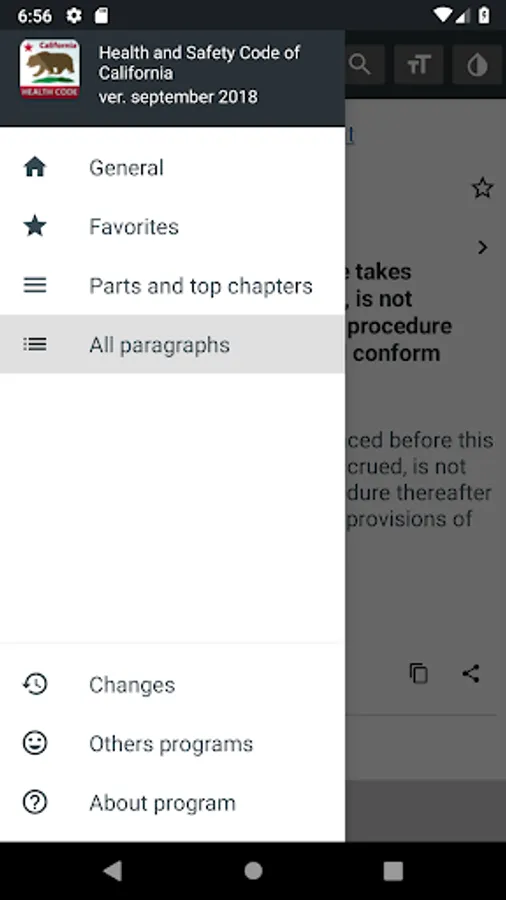This screenshot has width=506, height=900.
Task: Open About program help entry
Action: coord(172,802)
